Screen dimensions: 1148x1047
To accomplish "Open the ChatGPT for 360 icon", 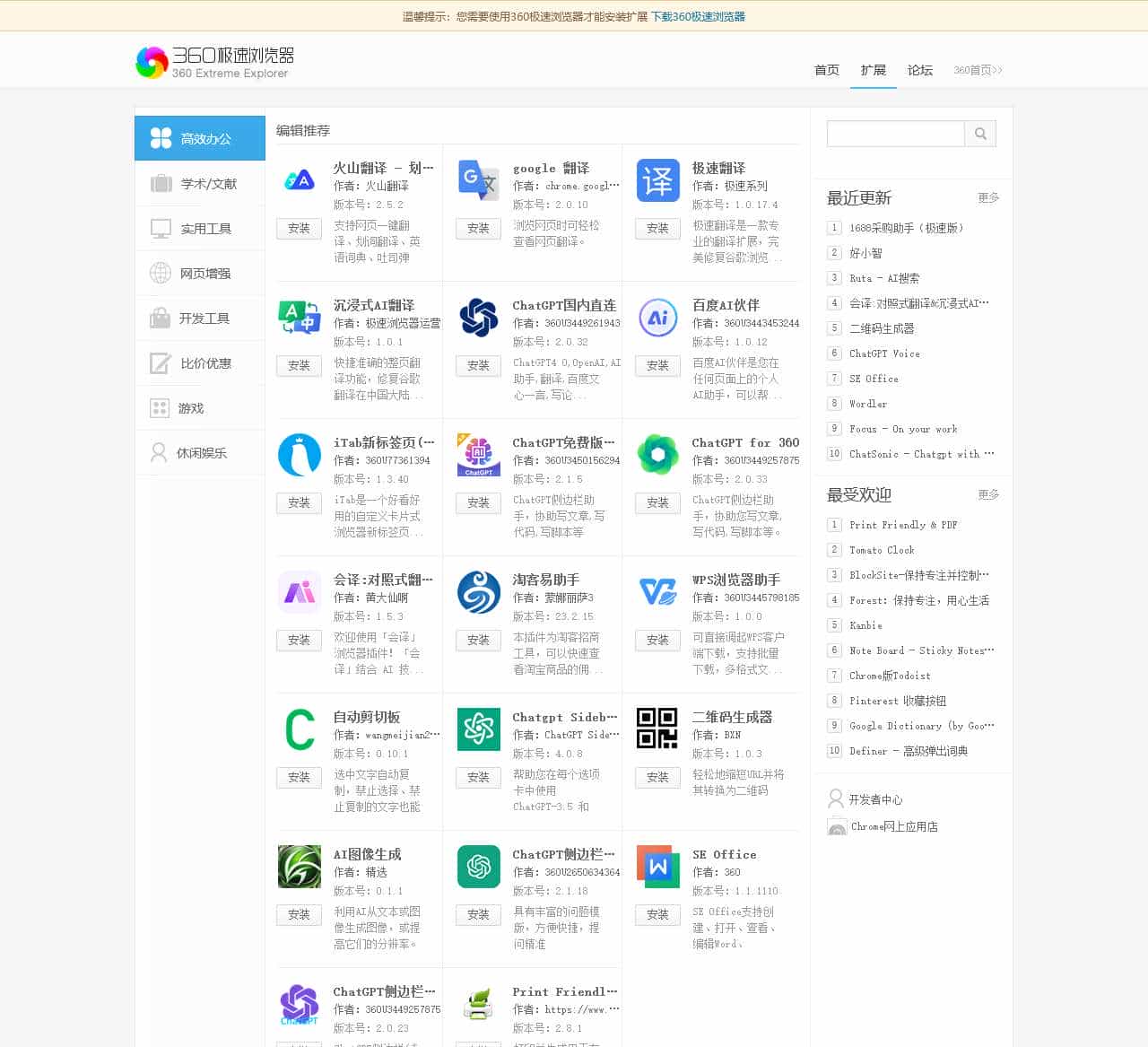I will click(658, 455).
